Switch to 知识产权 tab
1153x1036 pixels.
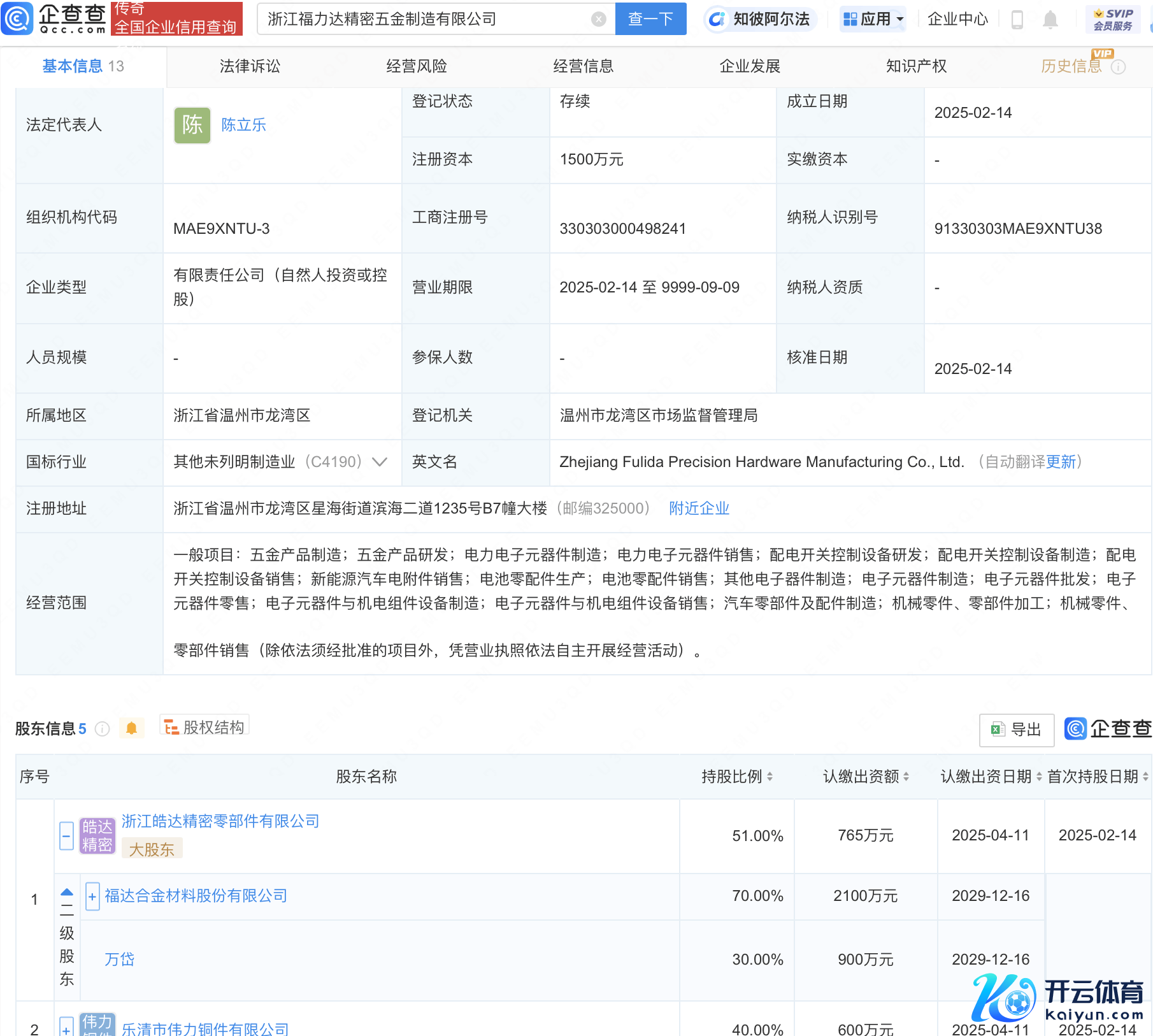pos(916,66)
